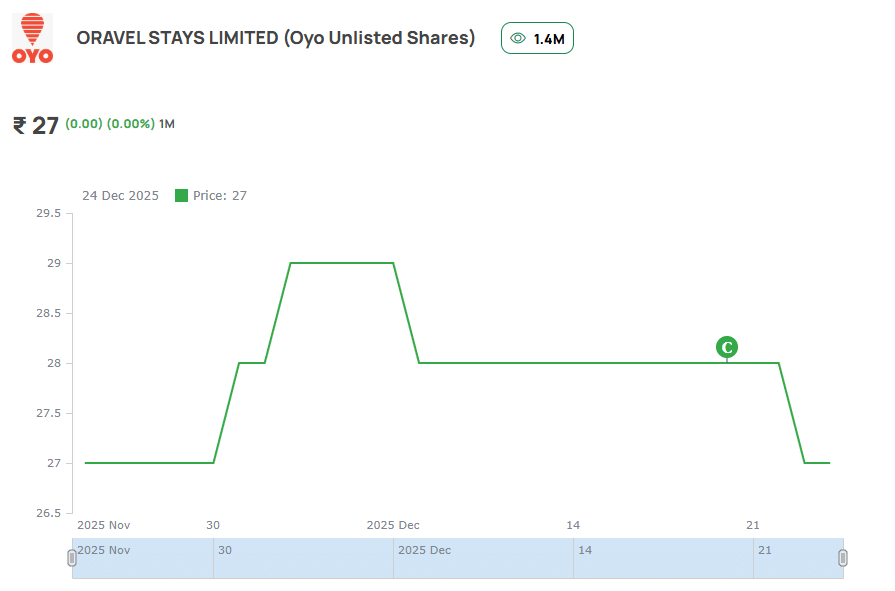Click the left range slider handle
Viewport: 895px width, 591px height.
pos(72,558)
